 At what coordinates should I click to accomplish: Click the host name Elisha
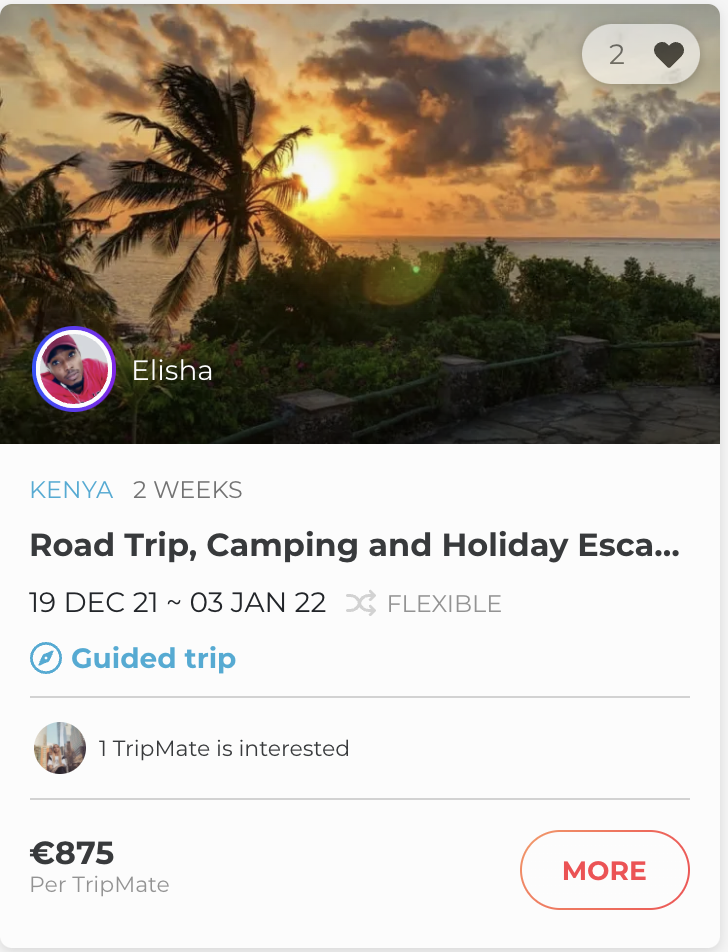[x=172, y=371]
